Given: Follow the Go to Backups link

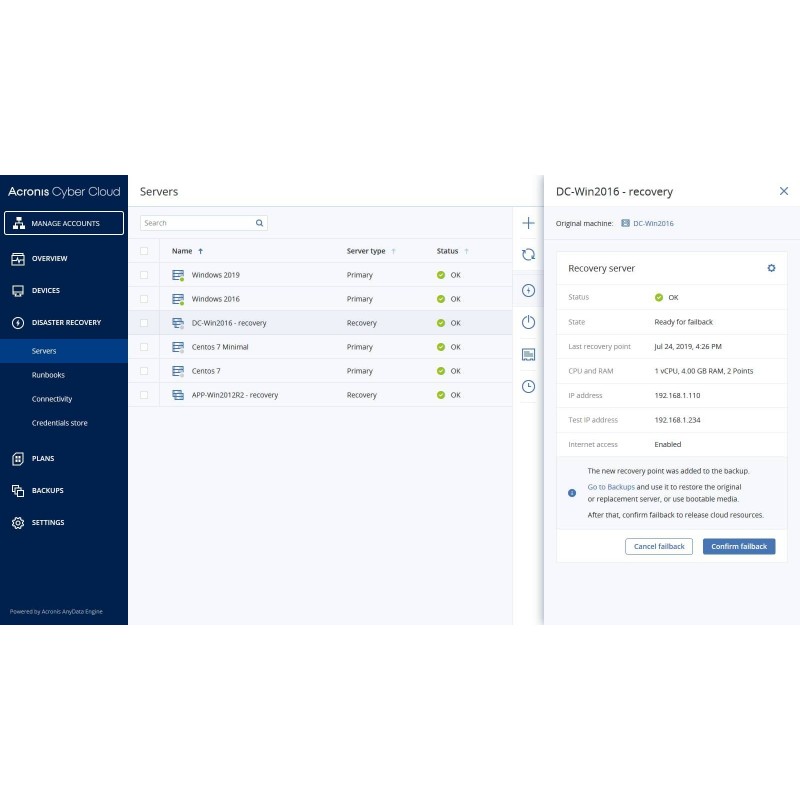Looking at the screenshot, I should click(x=610, y=487).
